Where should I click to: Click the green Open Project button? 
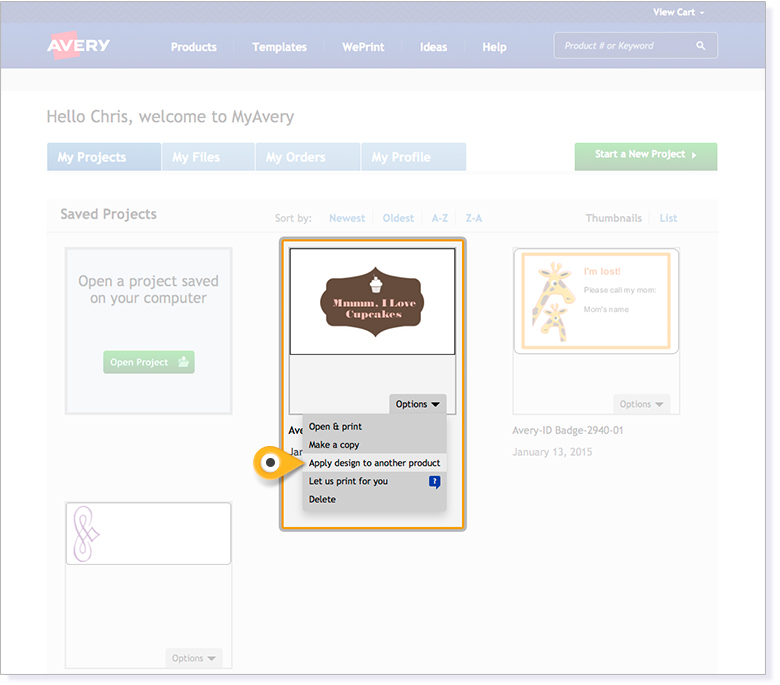tap(148, 362)
